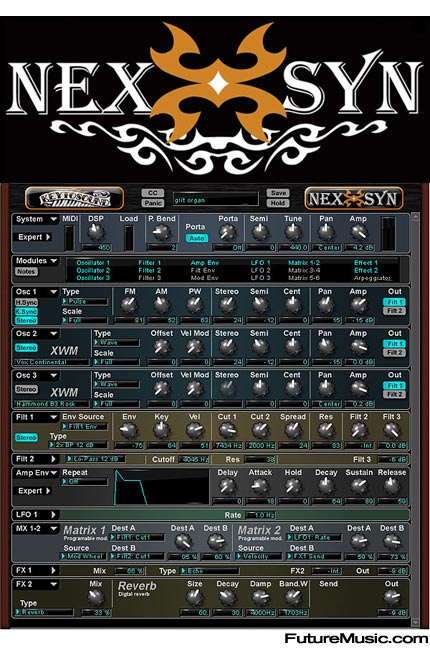This screenshot has width=430, height=658.
Task: Select the preset name field 'grit organ'
Action: click(x=216, y=200)
